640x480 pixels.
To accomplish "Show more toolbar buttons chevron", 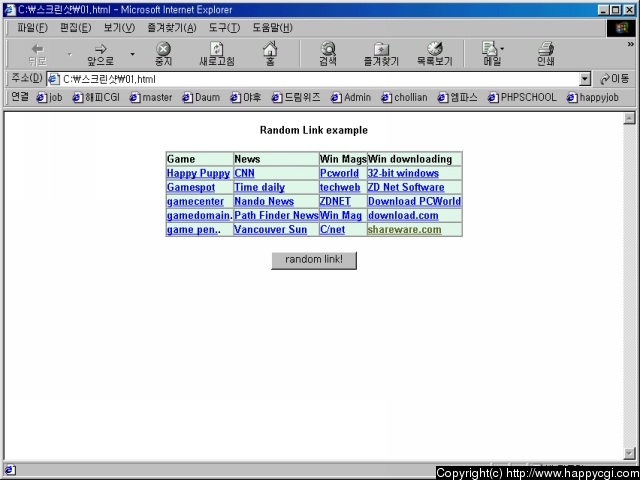I will pos(631,44).
